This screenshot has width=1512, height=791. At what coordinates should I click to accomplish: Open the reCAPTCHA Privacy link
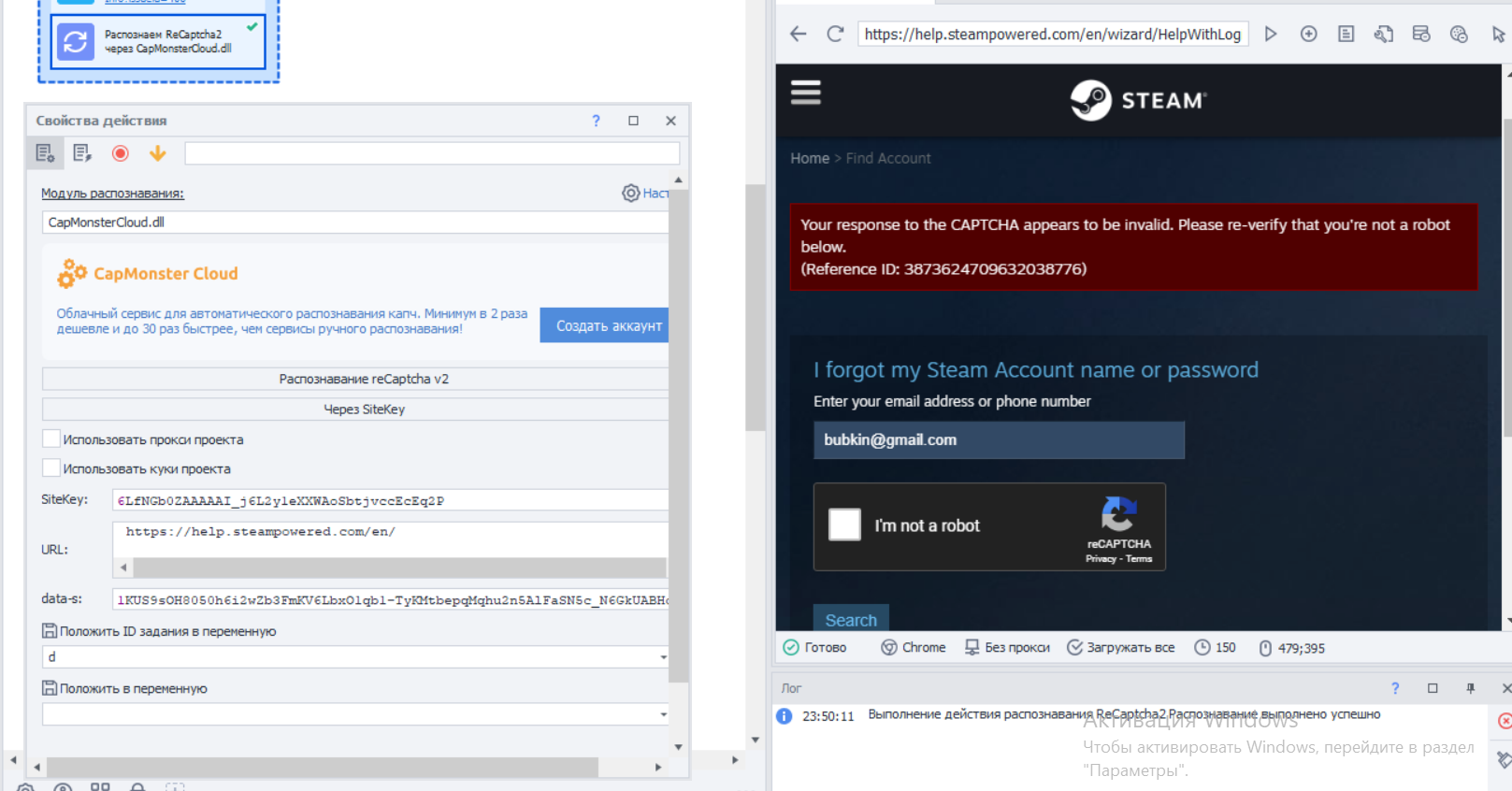coord(1101,558)
